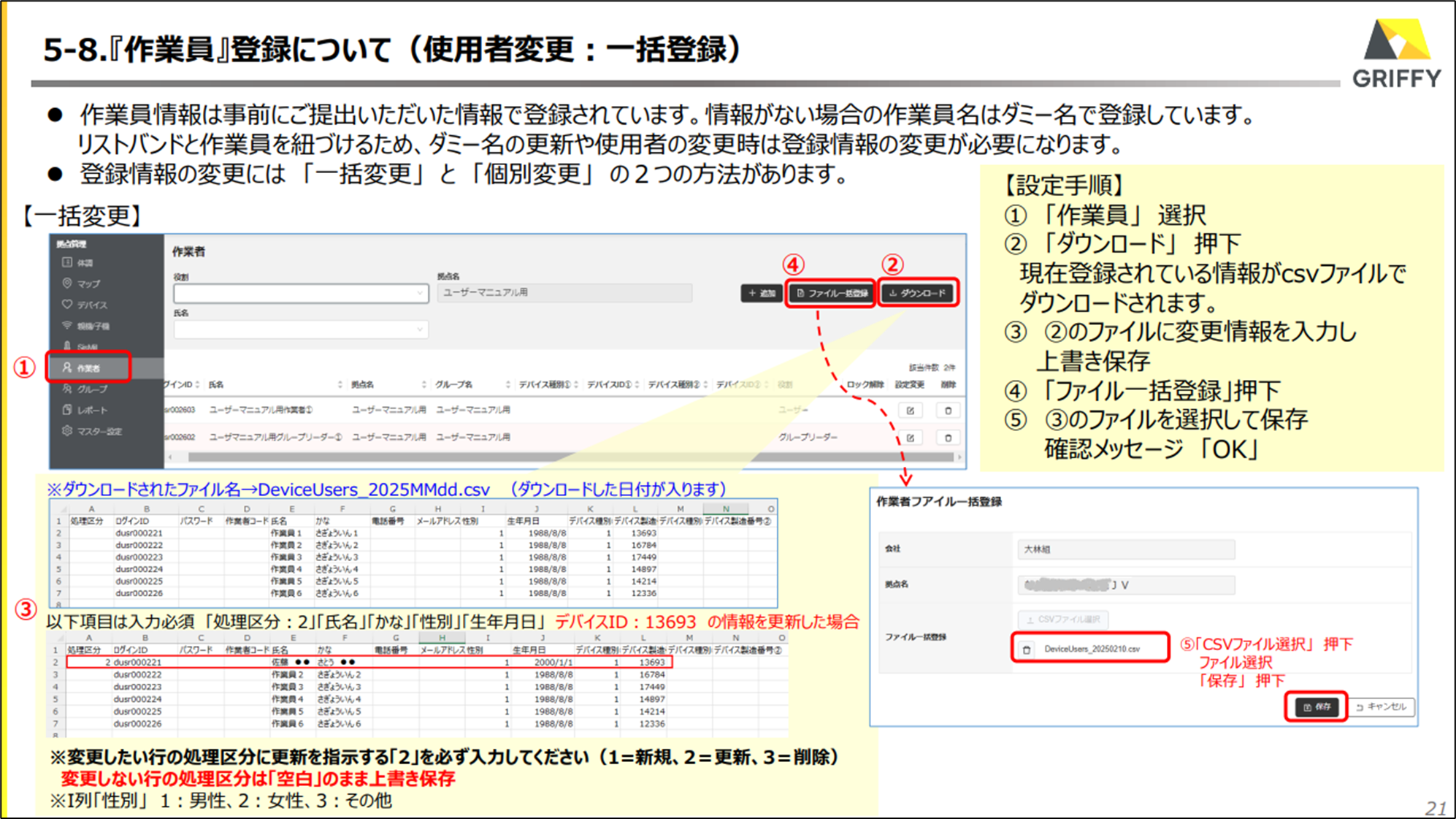Open the マップ sidebar menu item
Image resolution: width=1456 pixels, height=819 pixels.
(88, 283)
